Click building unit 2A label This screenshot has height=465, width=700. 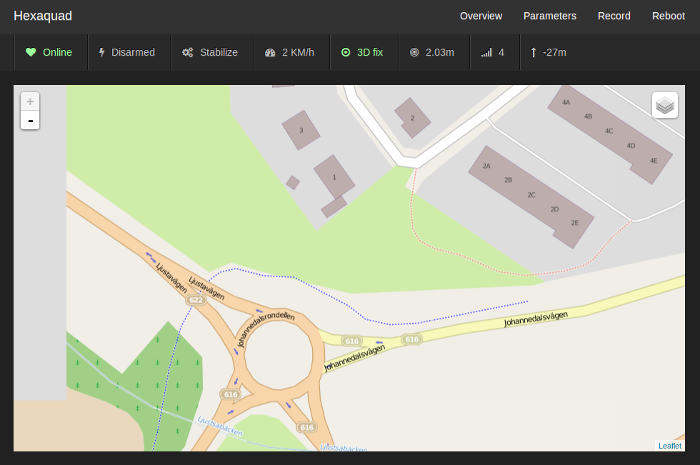pos(486,166)
